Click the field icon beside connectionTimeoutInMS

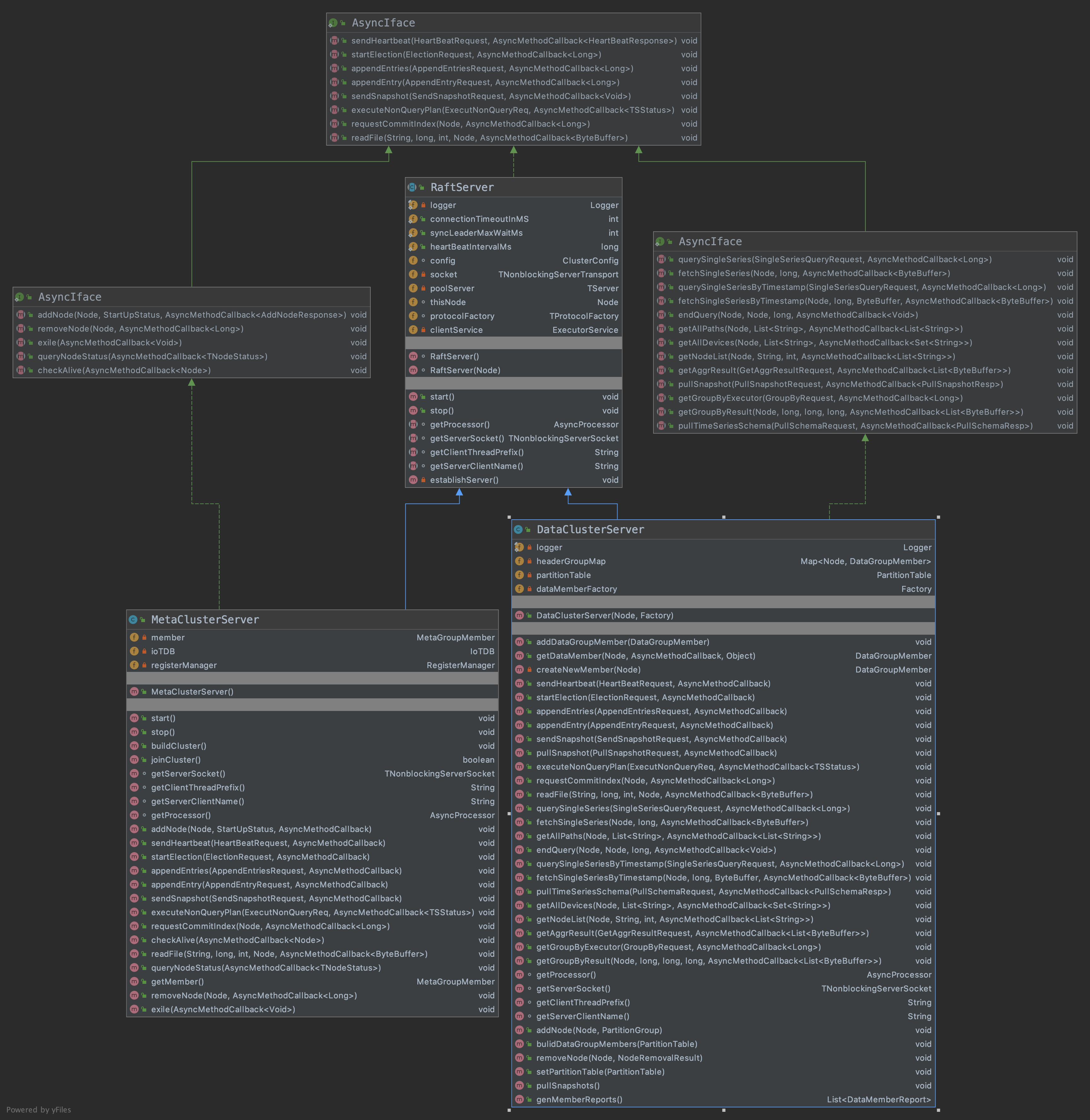pos(413,219)
